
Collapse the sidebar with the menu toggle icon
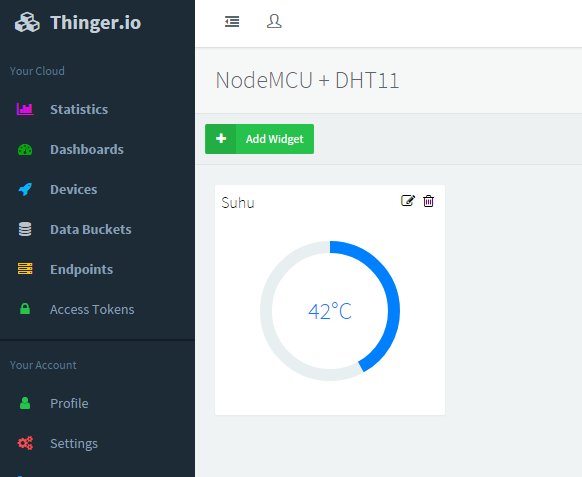click(x=232, y=22)
